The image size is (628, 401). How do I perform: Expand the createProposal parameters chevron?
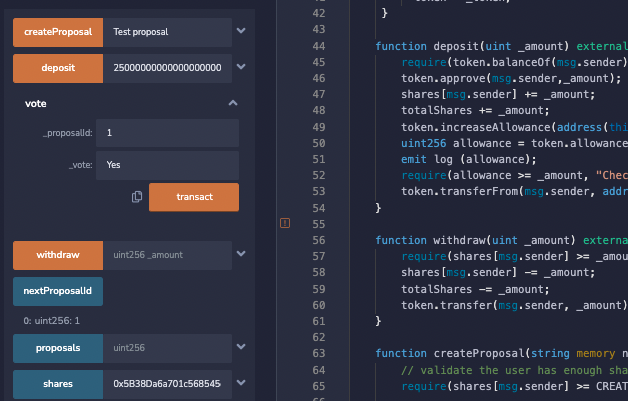(x=241, y=31)
